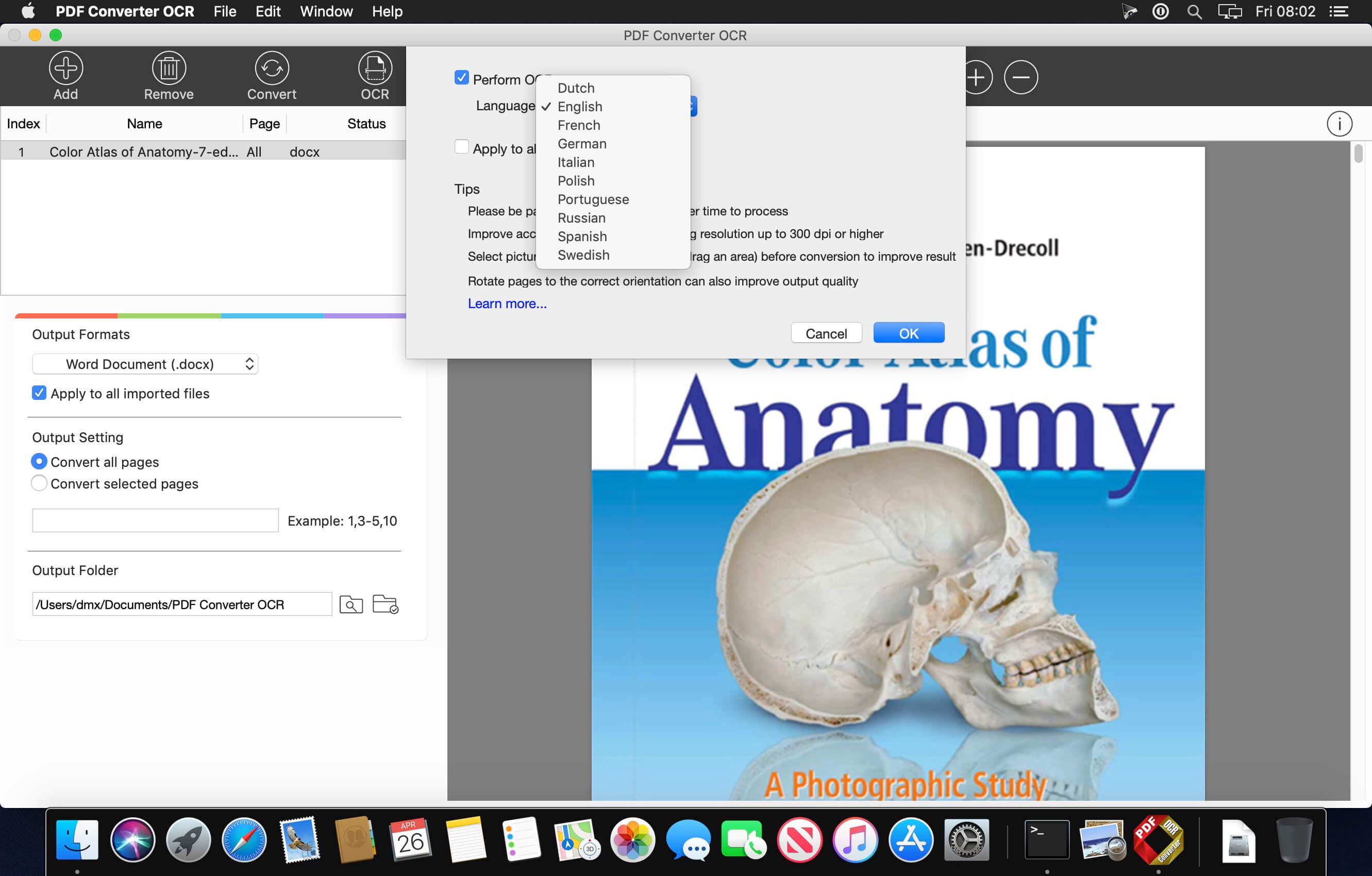Image resolution: width=1372 pixels, height=876 pixels.
Task: Open the Learn more link
Action: (x=507, y=303)
